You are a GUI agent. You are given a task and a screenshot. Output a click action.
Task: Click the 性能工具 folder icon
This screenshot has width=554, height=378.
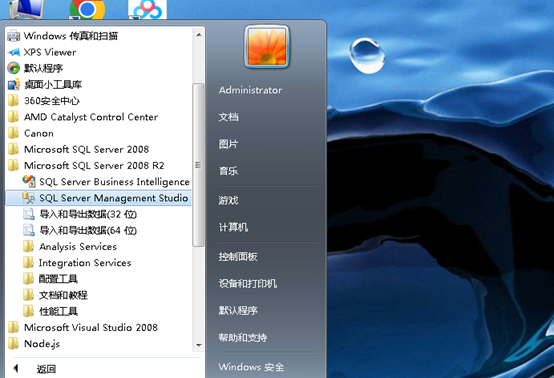[28, 311]
